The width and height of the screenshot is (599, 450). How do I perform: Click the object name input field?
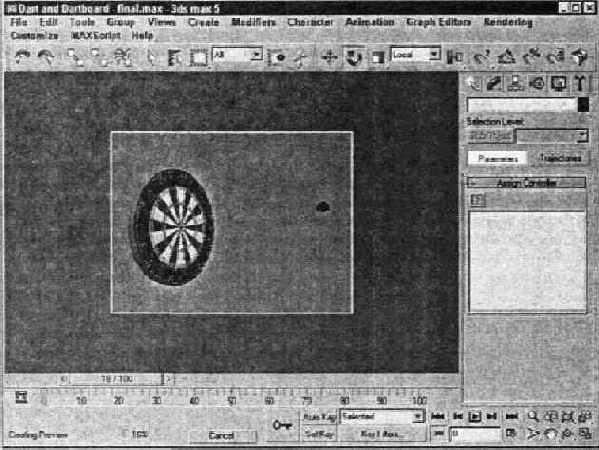click(522, 105)
